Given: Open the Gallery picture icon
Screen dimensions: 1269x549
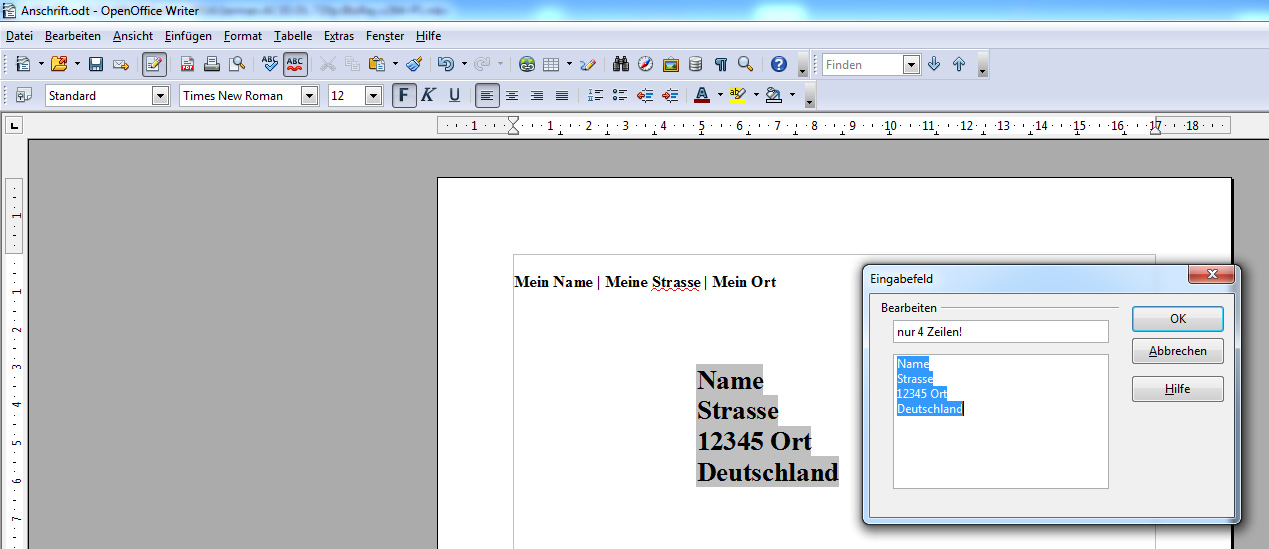Looking at the screenshot, I should (670, 65).
